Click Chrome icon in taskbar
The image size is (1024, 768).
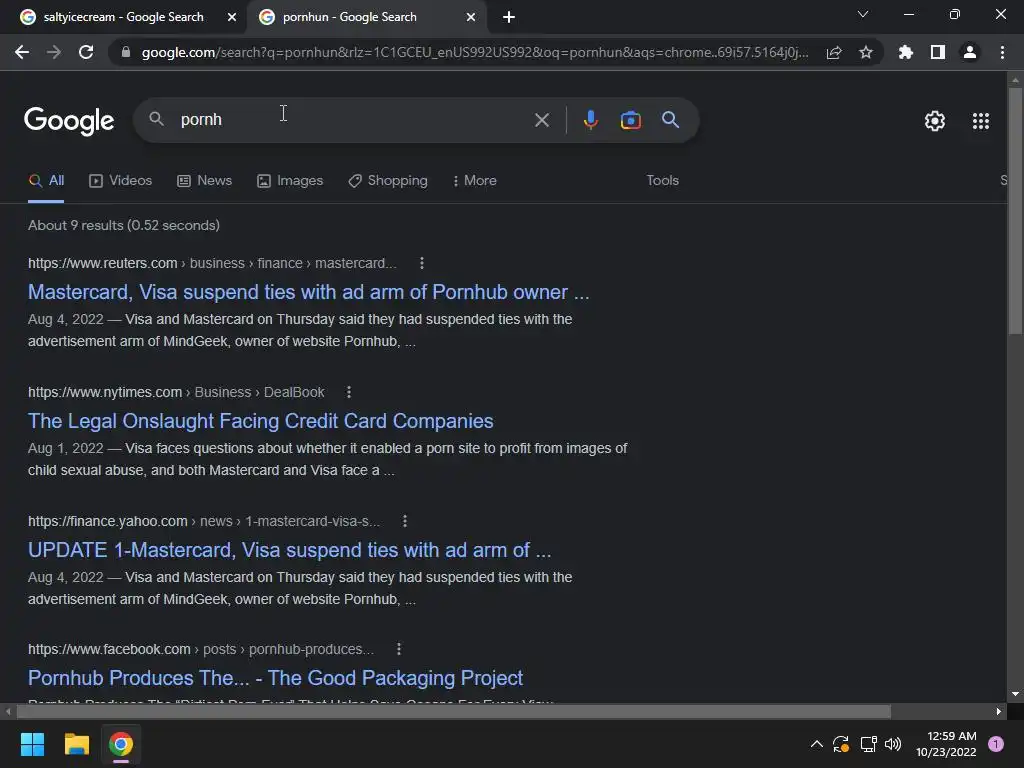coord(121,744)
